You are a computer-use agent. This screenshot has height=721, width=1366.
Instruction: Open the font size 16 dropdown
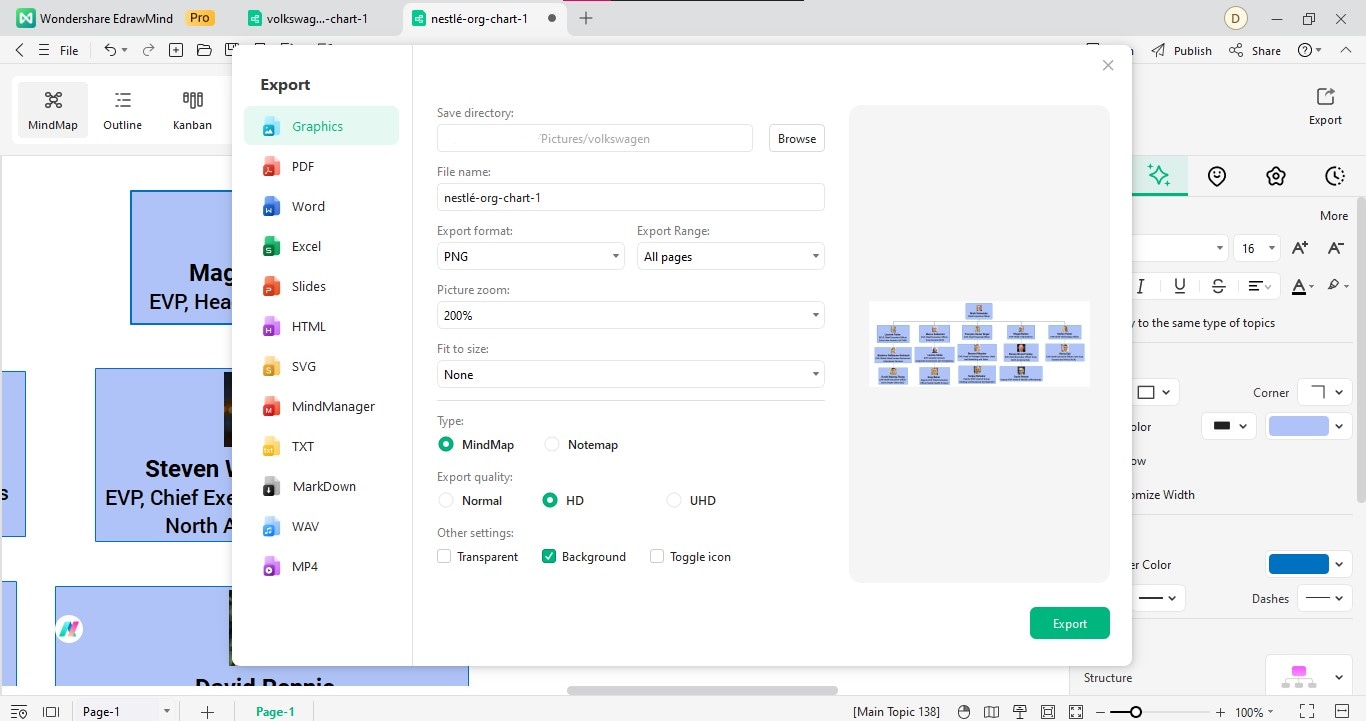1257,248
